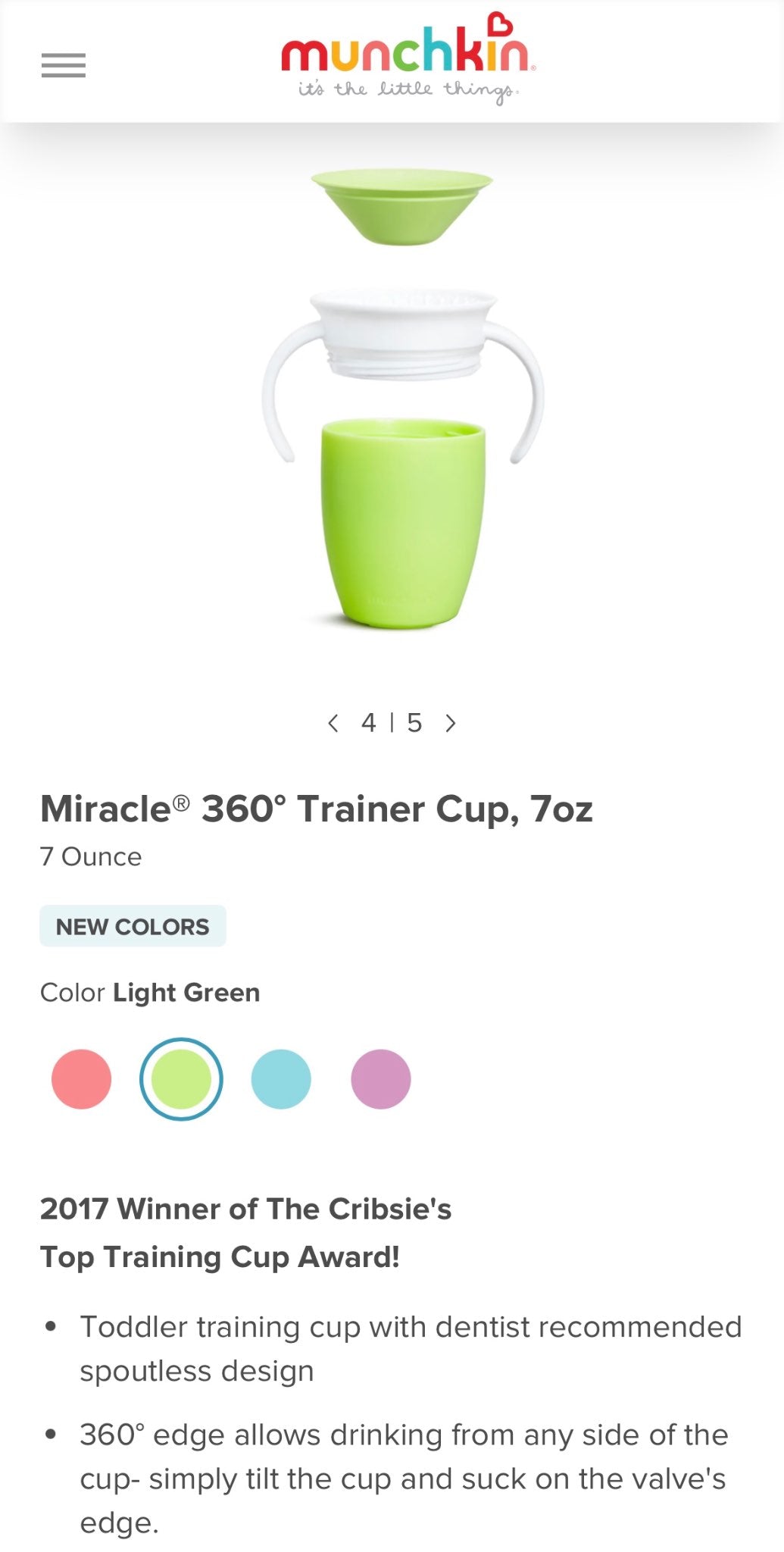Tap the Munchkin logo
784x1552 pixels.
[x=408, y=58]
